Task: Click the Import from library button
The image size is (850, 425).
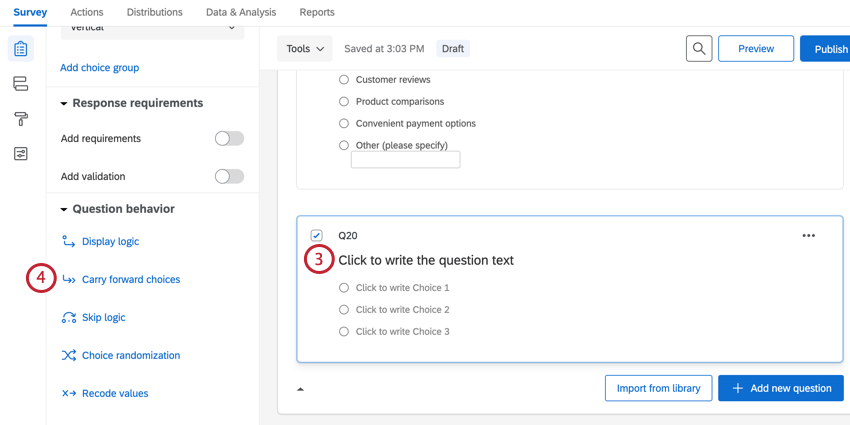Action: tap(658, 388)
